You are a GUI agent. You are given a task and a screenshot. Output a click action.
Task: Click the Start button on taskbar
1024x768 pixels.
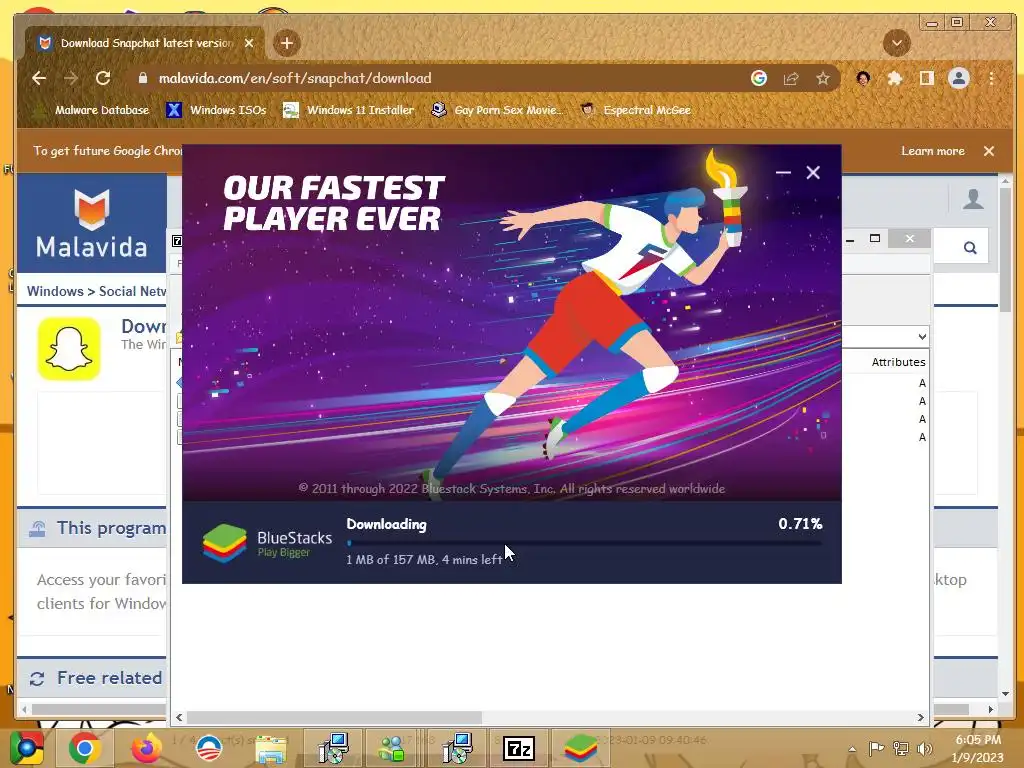point(27,748)
